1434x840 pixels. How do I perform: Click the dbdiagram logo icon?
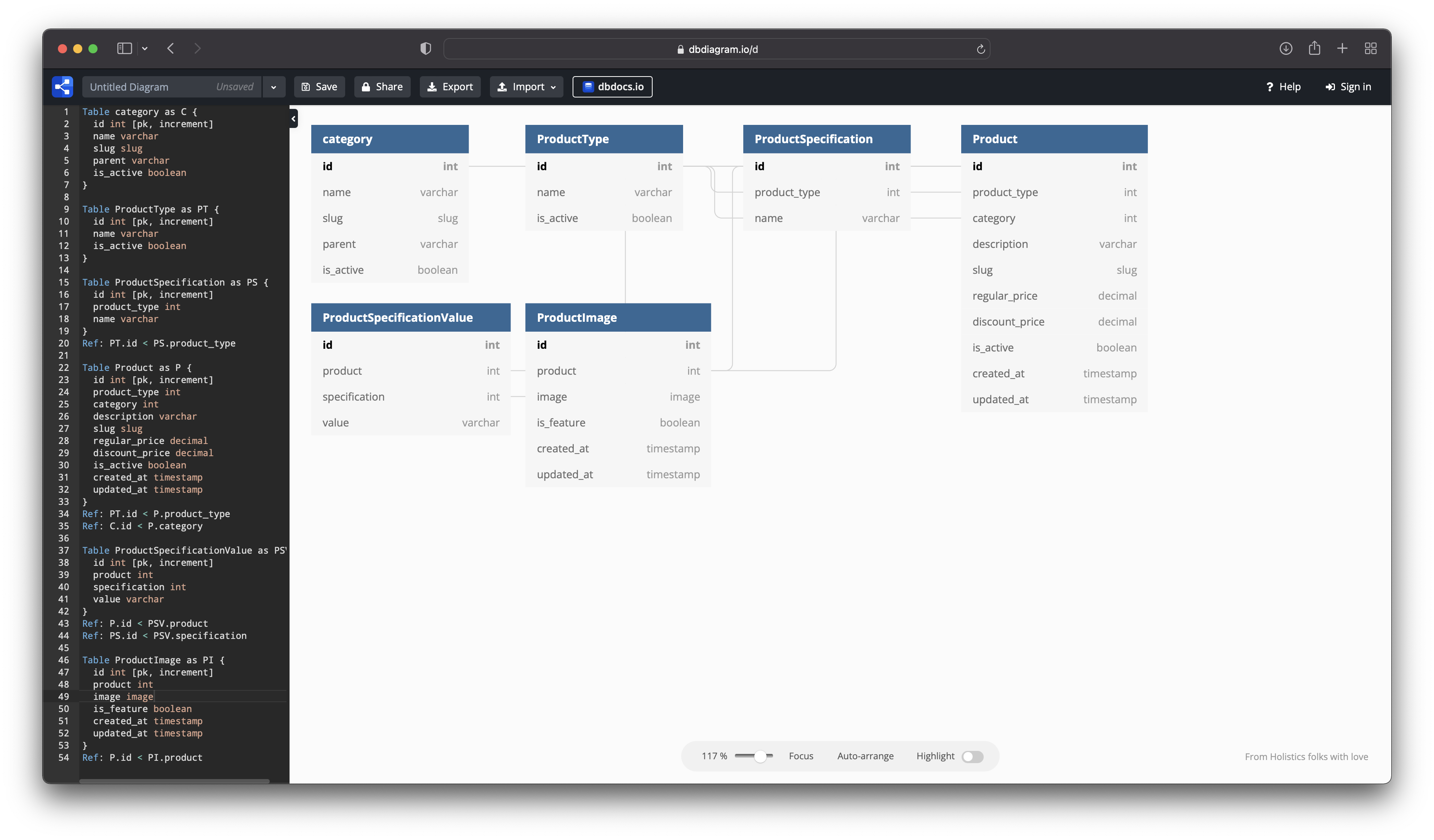[x=62, y=86]
